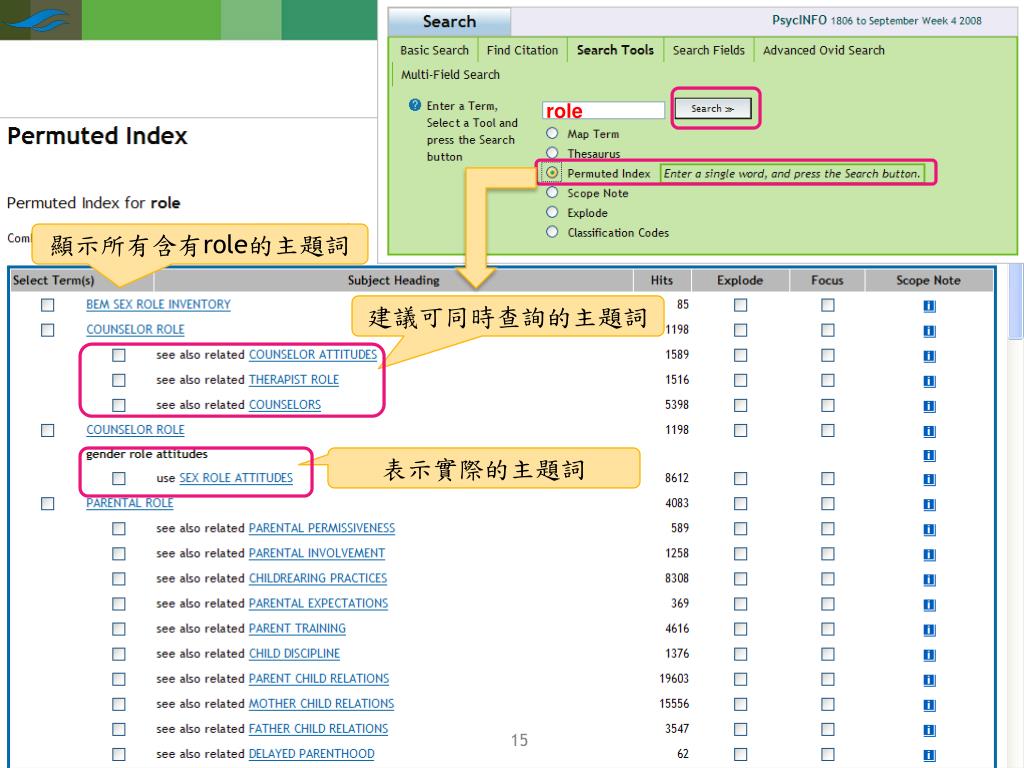Image resolution: width=1024 pixels, height=768 pixels.
Task: Open MOTHER CHILD RELATIONS heading link
Action: tap(321, 704)
